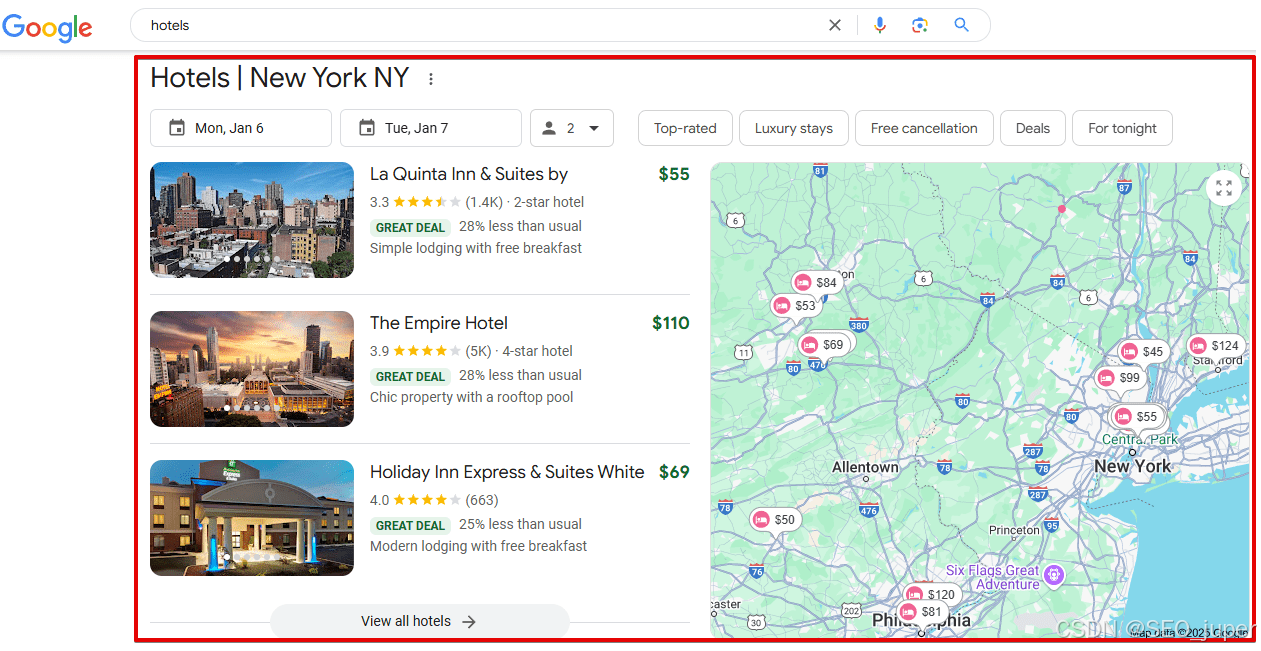Apply the Free cancellation filter
Screen dimensions: 1261x651
[x=924, y=128]
